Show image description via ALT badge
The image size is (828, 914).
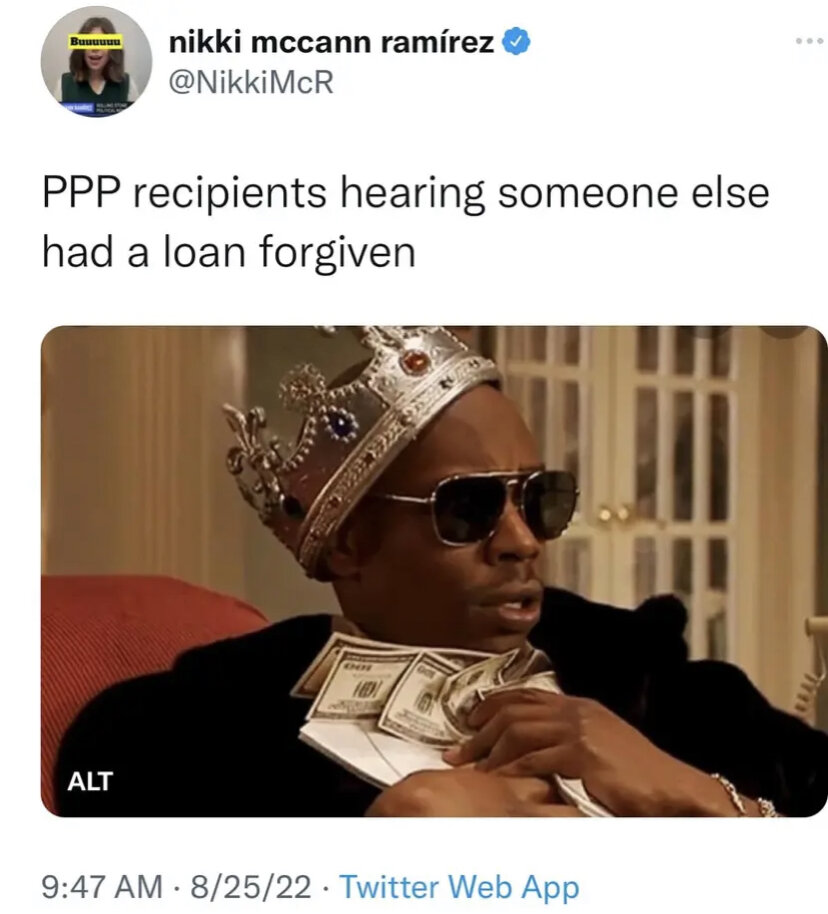coord(90,781)
